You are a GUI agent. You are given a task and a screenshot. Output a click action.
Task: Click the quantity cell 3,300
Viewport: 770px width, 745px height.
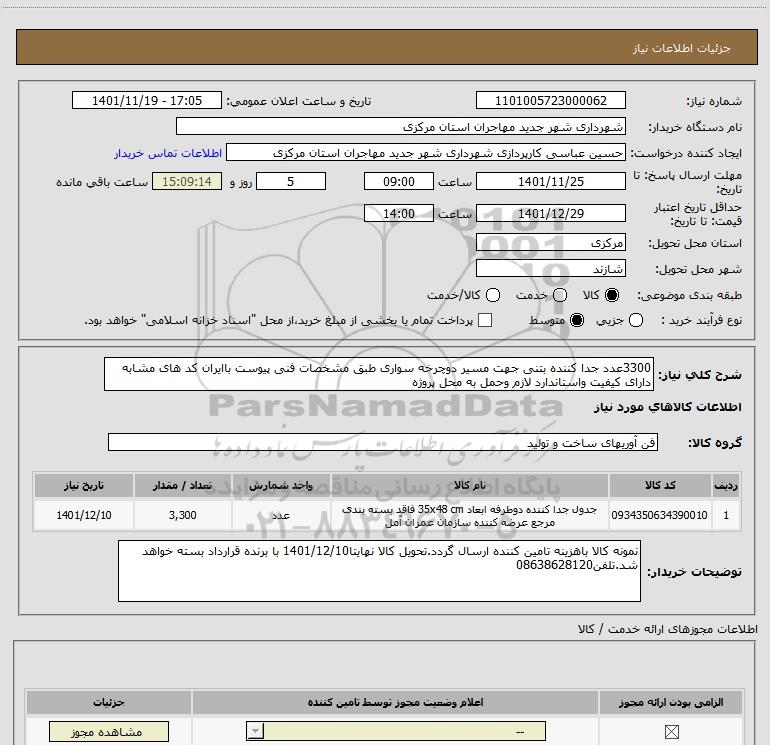tap(182, 515)
